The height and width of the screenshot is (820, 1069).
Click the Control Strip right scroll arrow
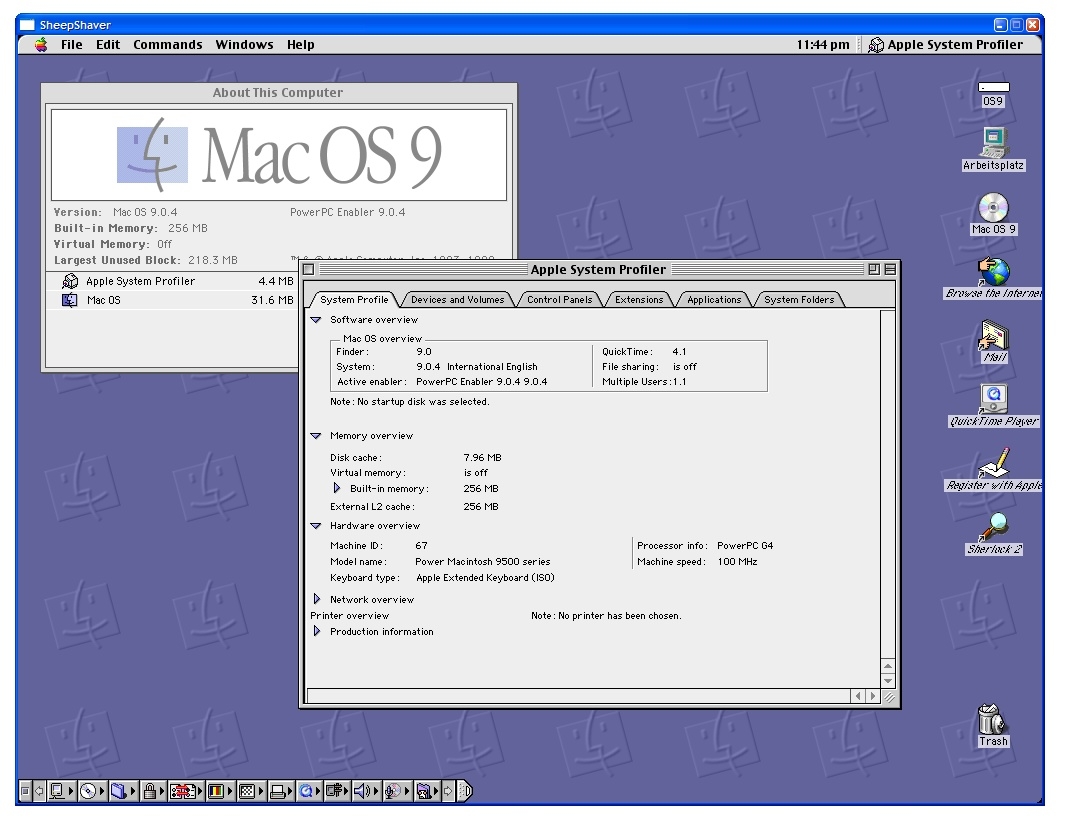[448, 791]
